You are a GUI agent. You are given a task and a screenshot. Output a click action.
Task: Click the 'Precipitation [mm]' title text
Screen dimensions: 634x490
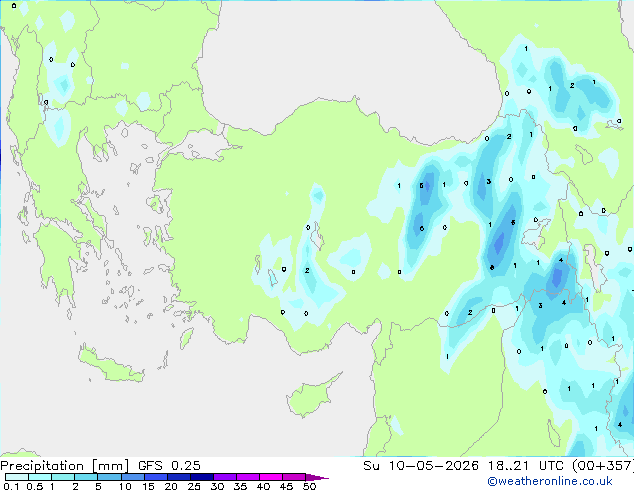pos(65,466)
